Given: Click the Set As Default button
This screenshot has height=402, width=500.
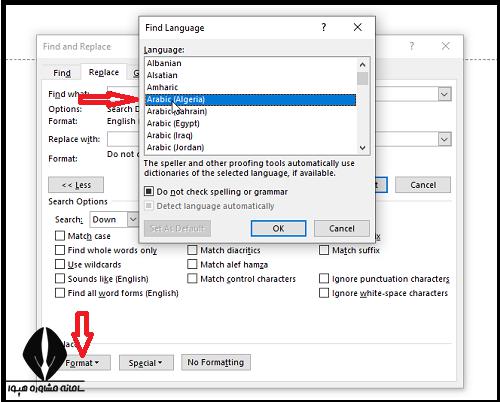Looking at the screenshot, I should pos(177,228).
